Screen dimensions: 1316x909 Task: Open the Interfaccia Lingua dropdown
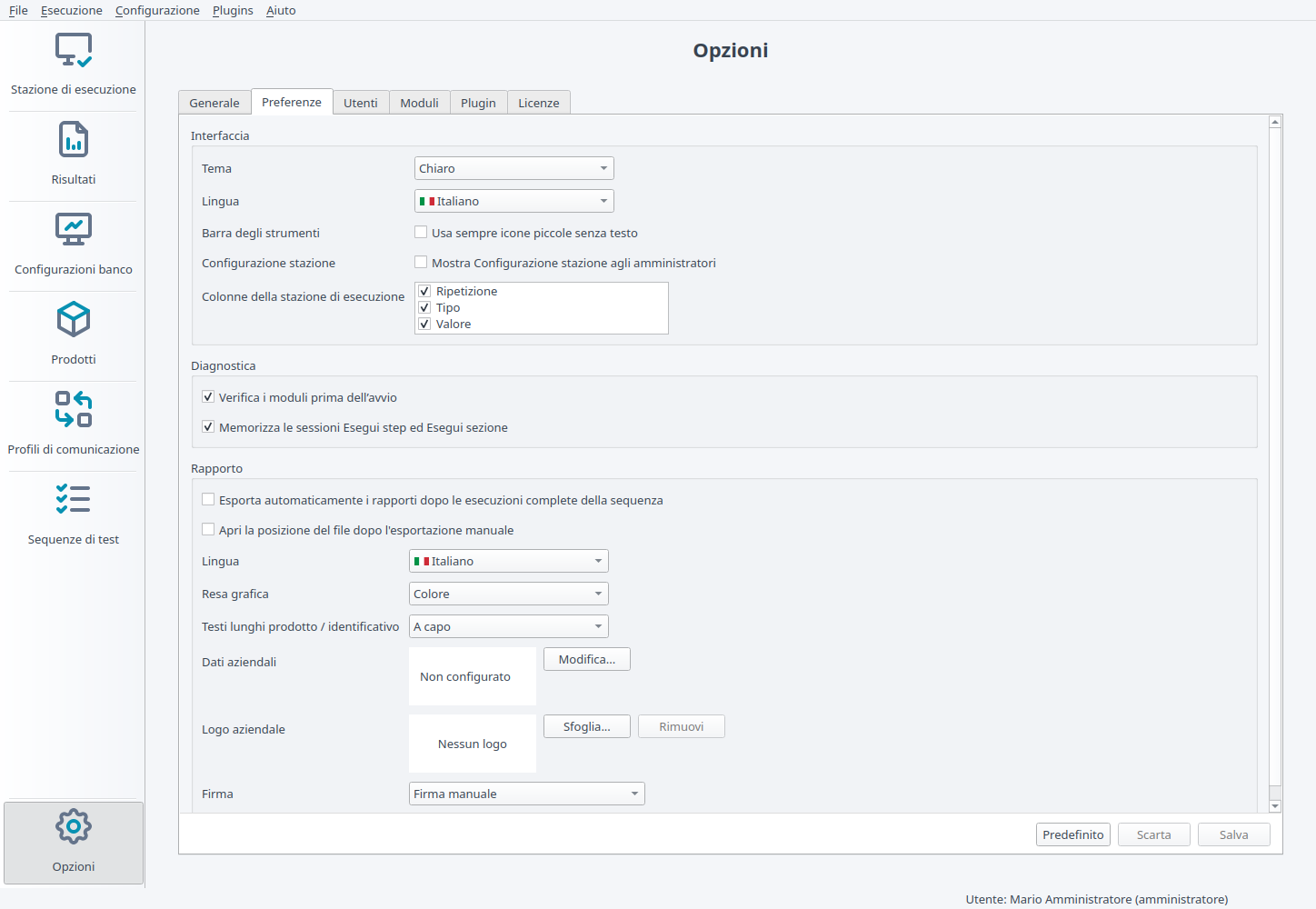click(514, 201)
